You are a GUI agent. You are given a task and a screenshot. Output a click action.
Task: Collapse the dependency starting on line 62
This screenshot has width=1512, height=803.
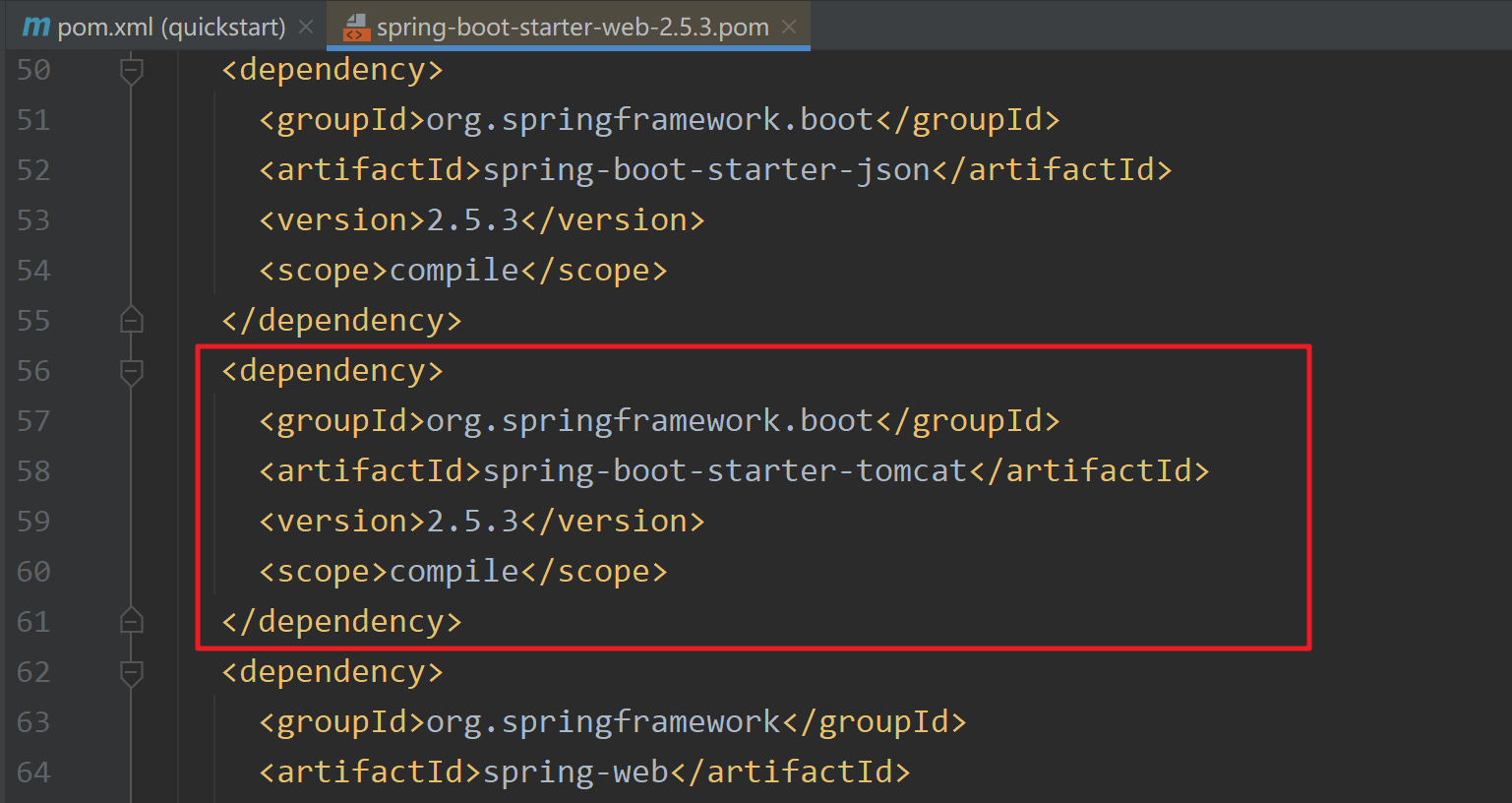(132, 673)
